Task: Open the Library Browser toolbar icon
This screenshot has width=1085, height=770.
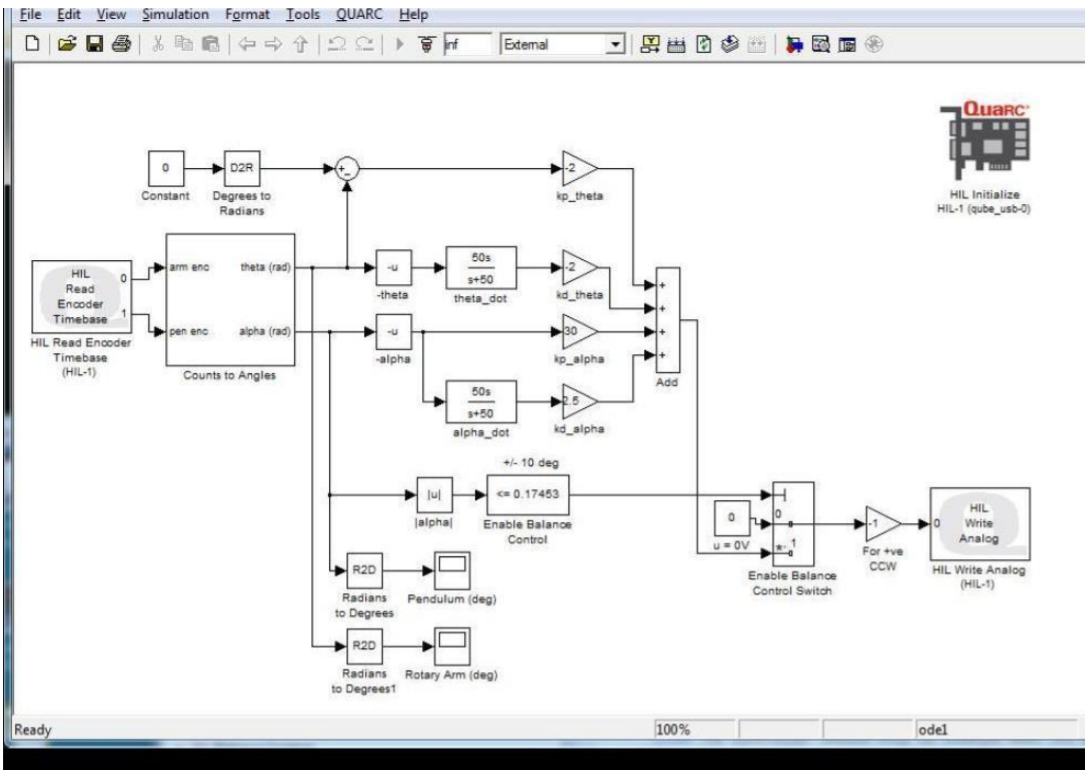Action: click(x=796, y=44)
